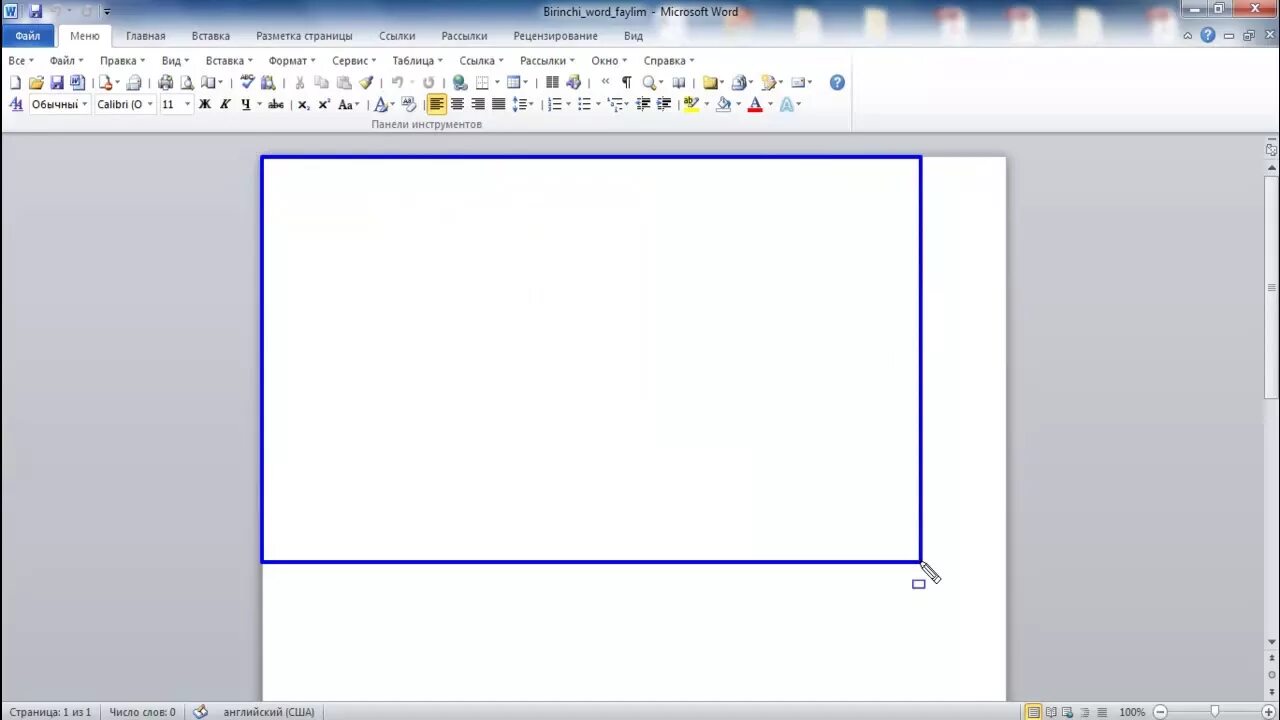
Task: Decrease indent icon
Action: [643, 104]
